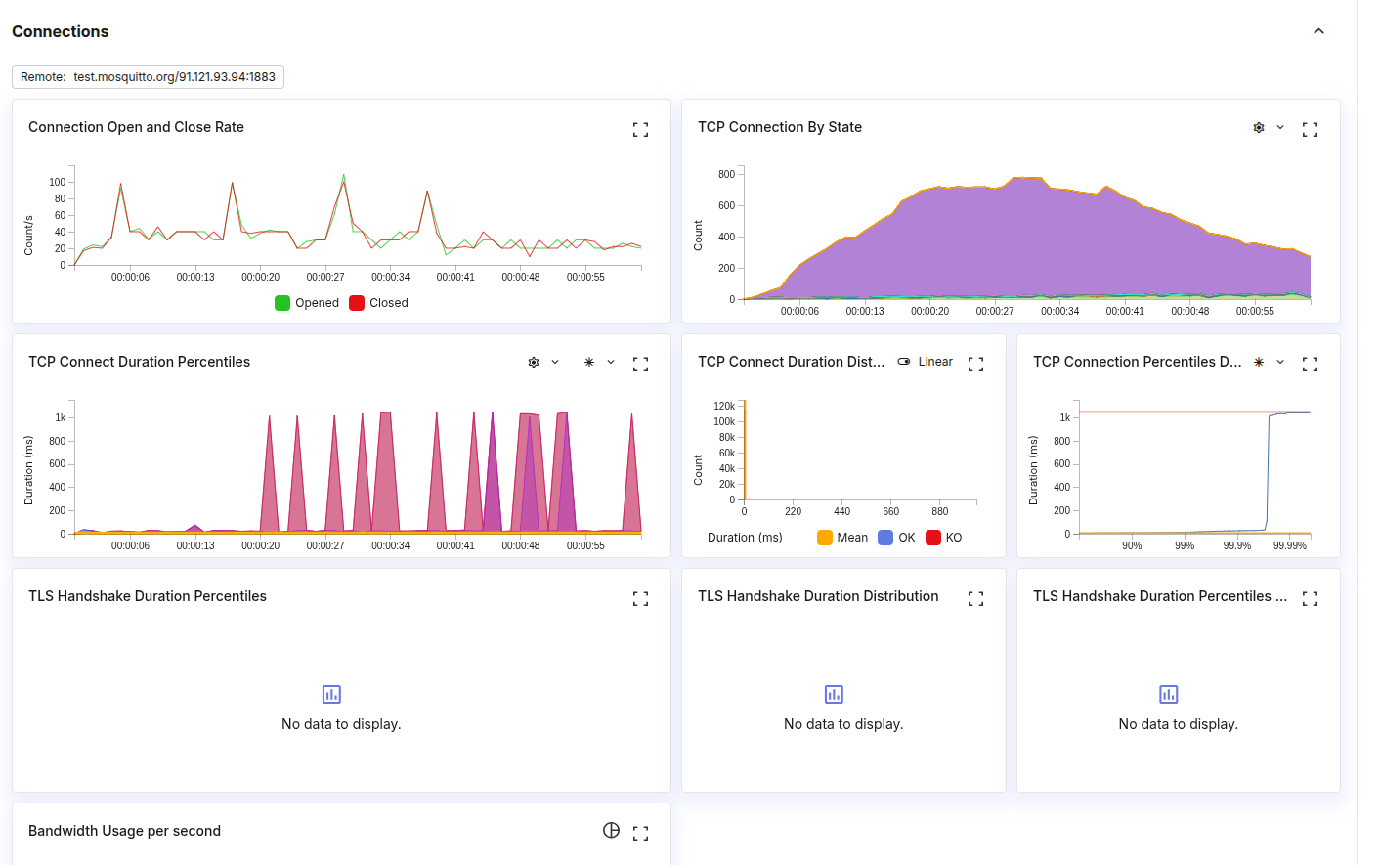Click the pie chart icon on Bandwidth Usage
The height and width of the screenshot is (868, 1380).
611,831
